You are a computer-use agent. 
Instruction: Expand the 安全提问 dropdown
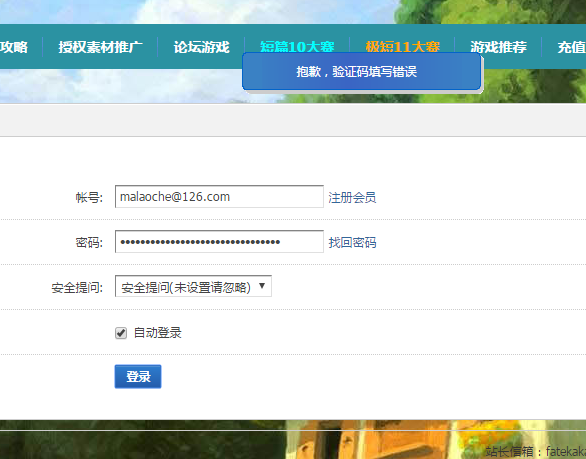193,286
